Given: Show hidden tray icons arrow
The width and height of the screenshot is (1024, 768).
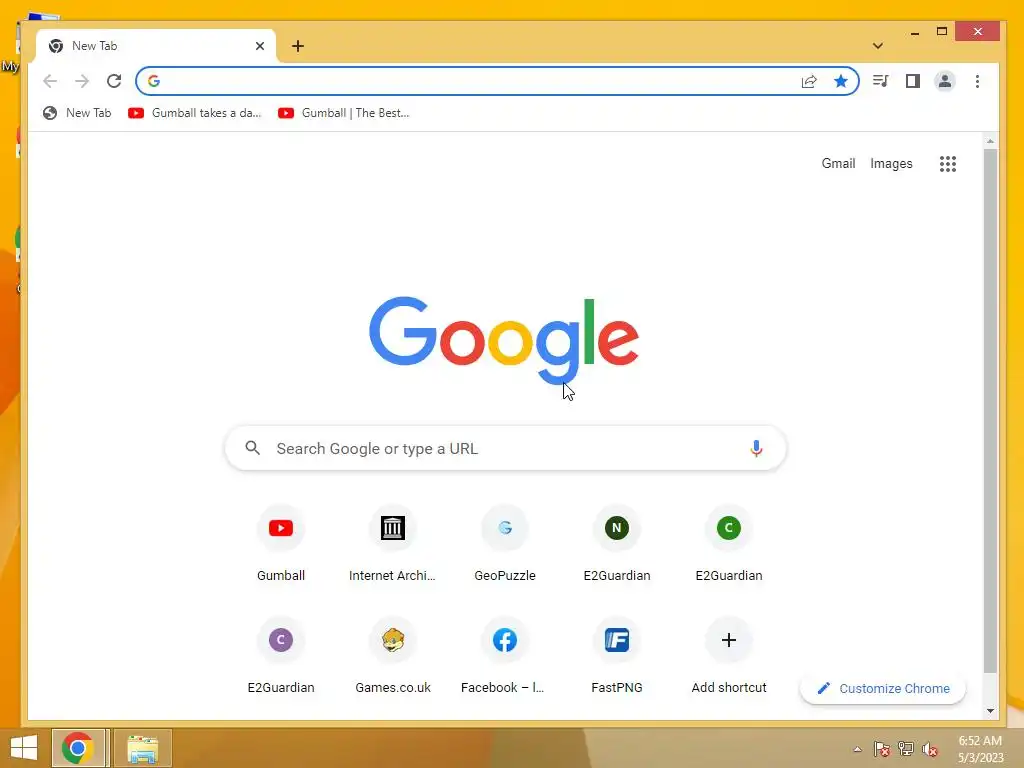Looking at the screenshot, I should click(x=857, y=749).
